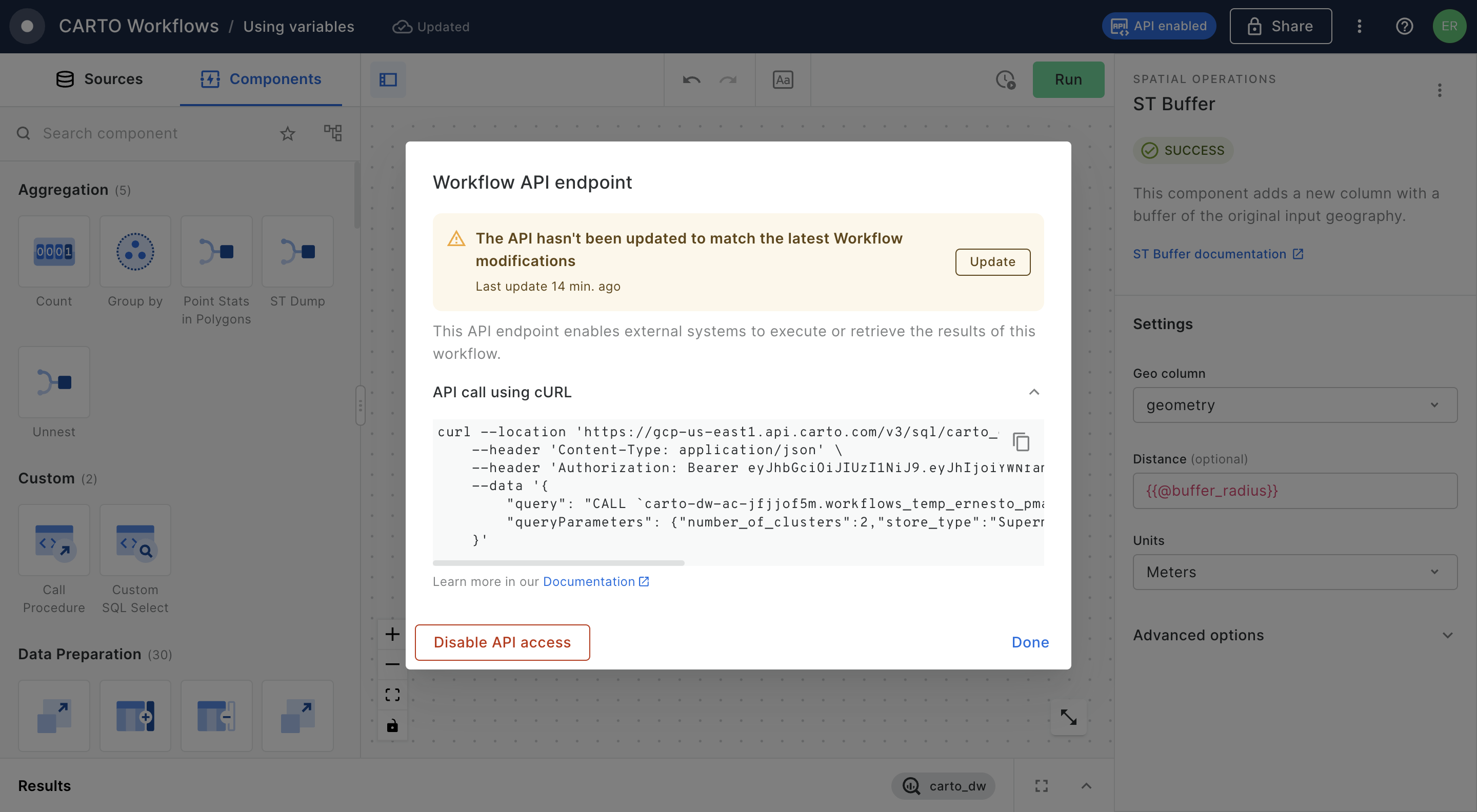Copy the cURL command to clipboard
The image size is (1477, 812).
(x=1021, y=442)
